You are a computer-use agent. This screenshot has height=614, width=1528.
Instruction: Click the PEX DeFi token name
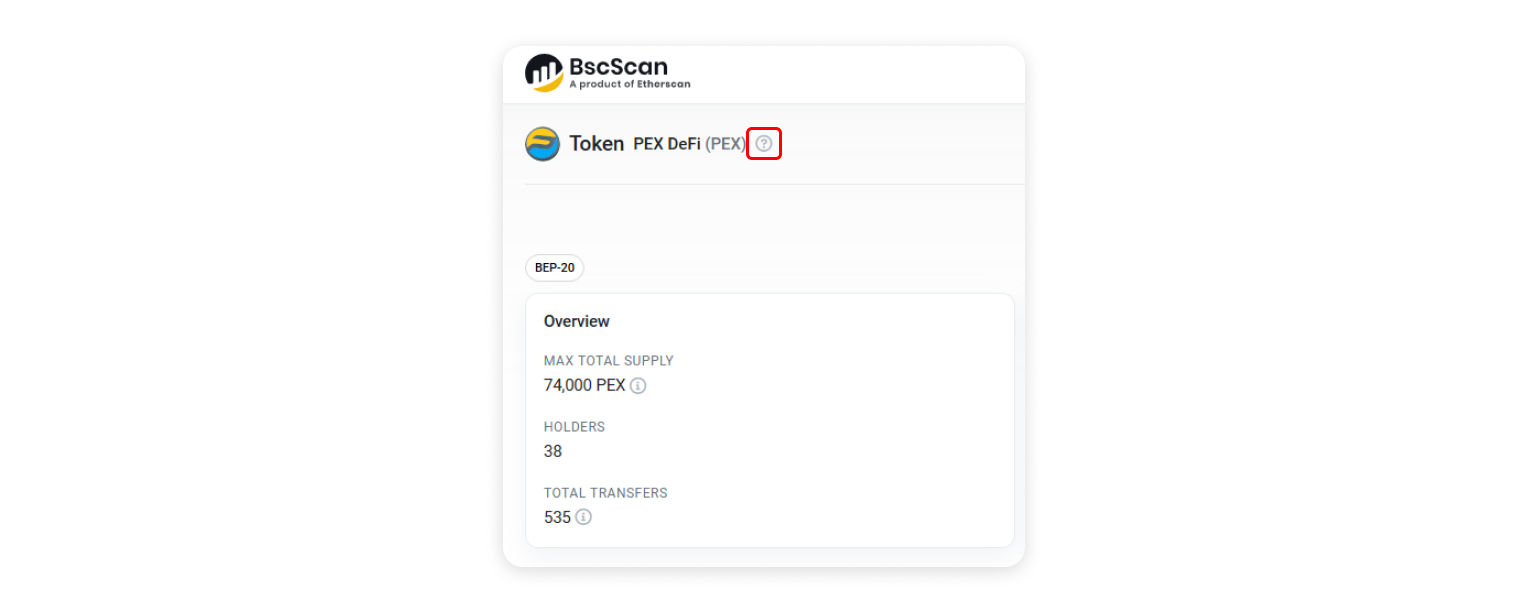coord(667,144)
